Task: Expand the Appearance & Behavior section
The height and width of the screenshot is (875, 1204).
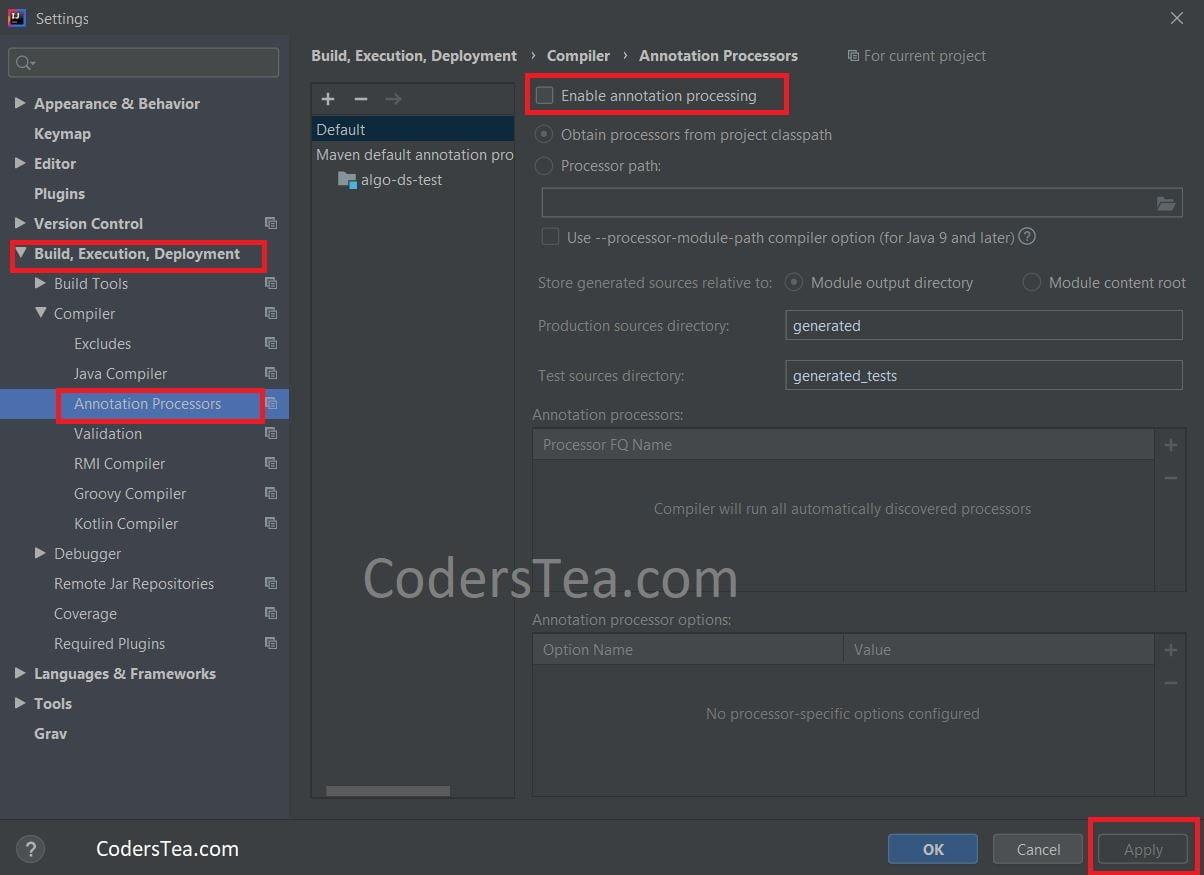Action: coord(20,103)
